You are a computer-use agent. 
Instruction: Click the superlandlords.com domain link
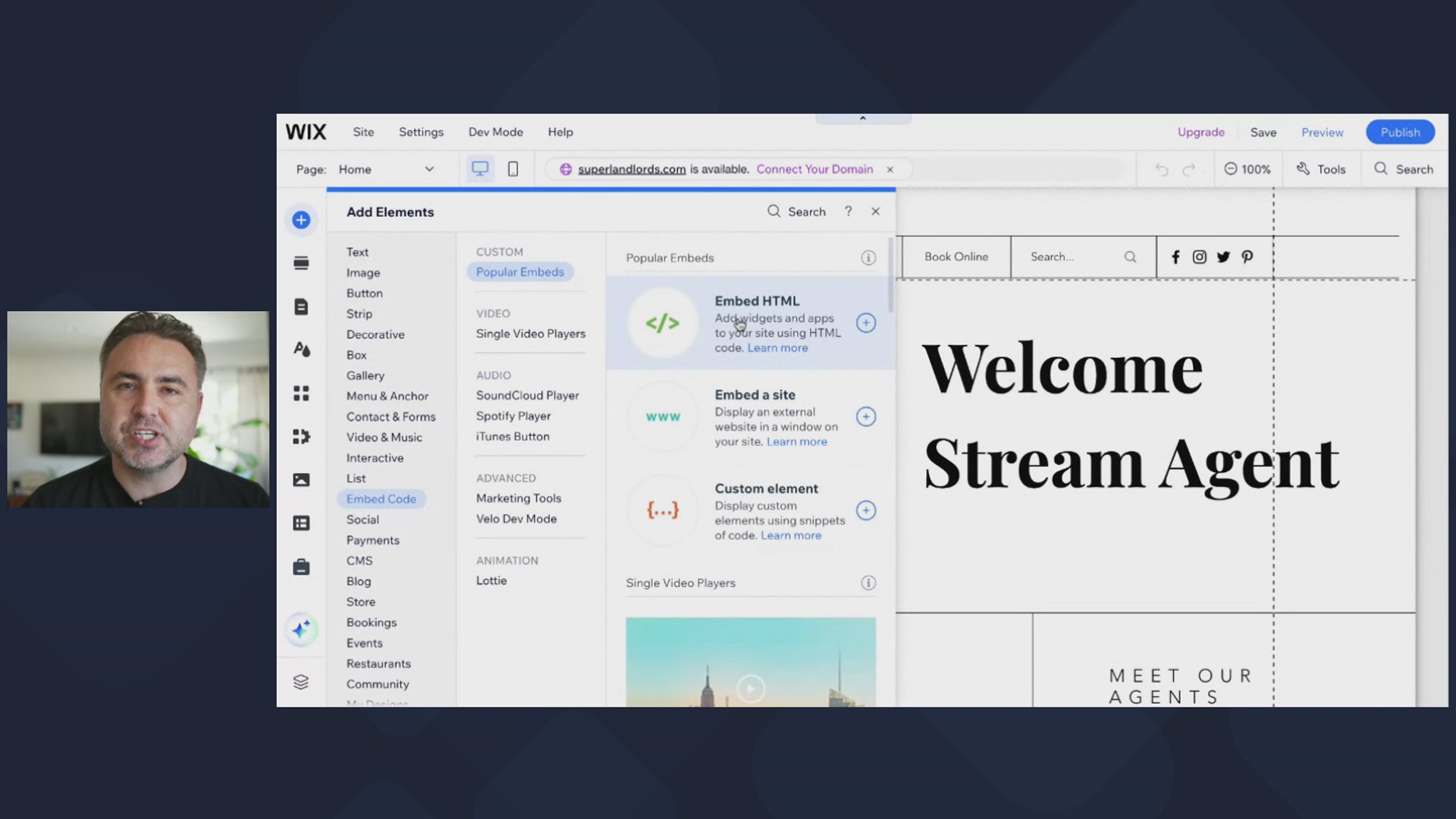point(632,169)
